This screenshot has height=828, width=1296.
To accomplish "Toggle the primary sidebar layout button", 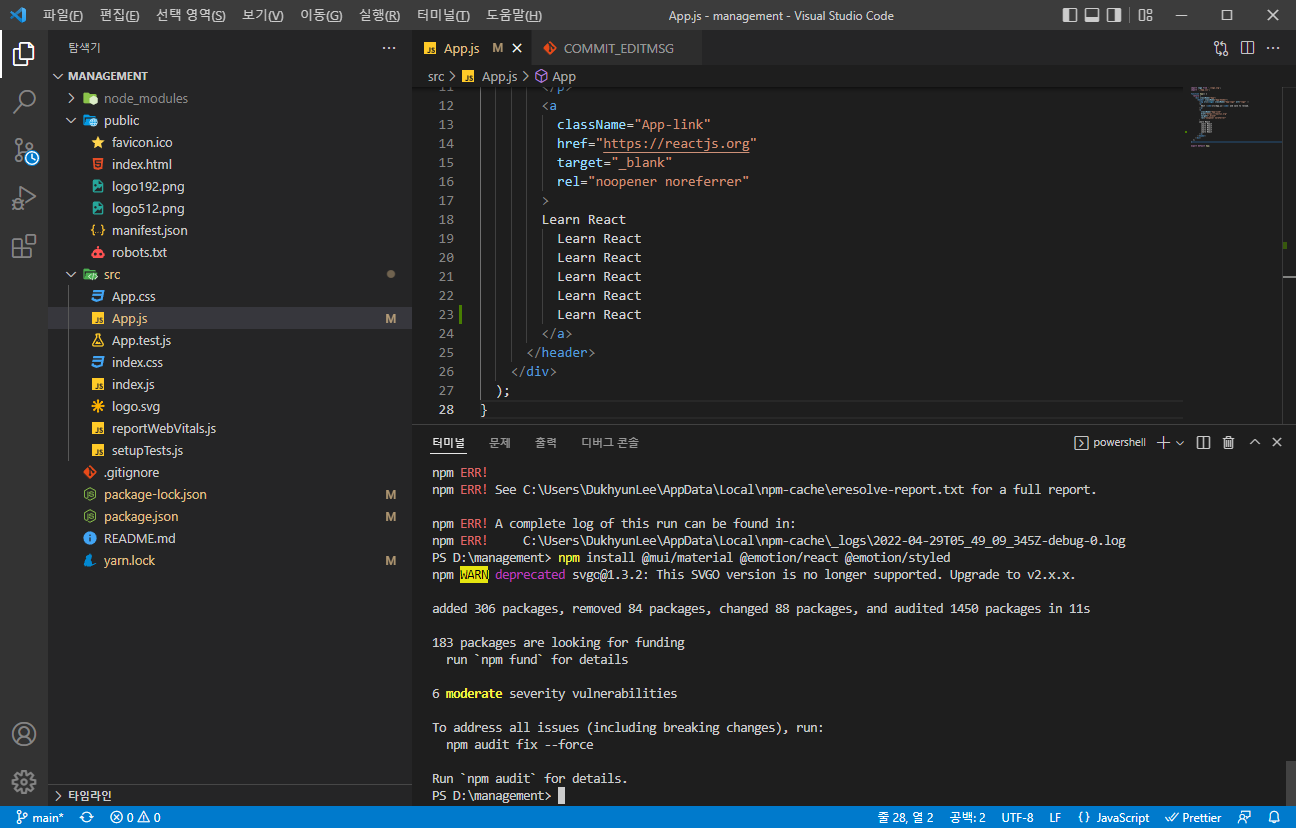I will [1070, 15].
